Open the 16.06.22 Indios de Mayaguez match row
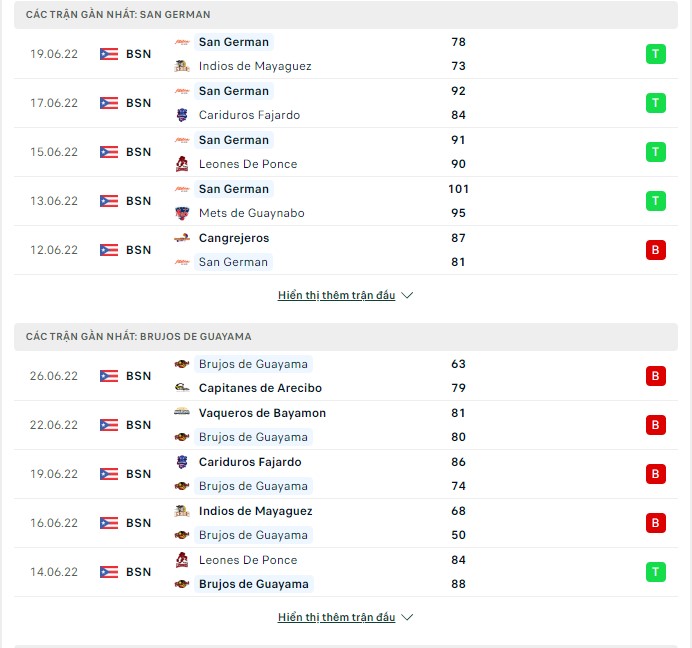This screenshot has width=692, height=648. 346,523
